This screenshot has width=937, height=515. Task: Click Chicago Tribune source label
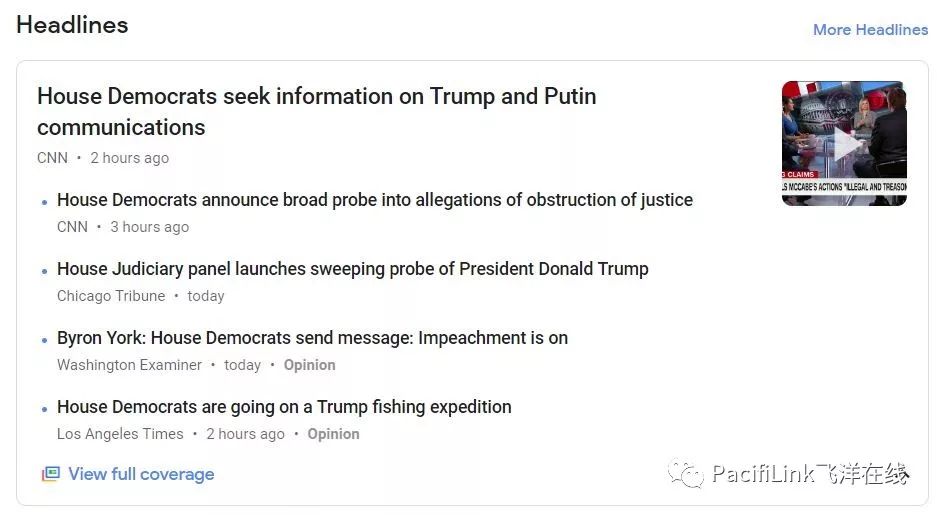coord(111,296)
